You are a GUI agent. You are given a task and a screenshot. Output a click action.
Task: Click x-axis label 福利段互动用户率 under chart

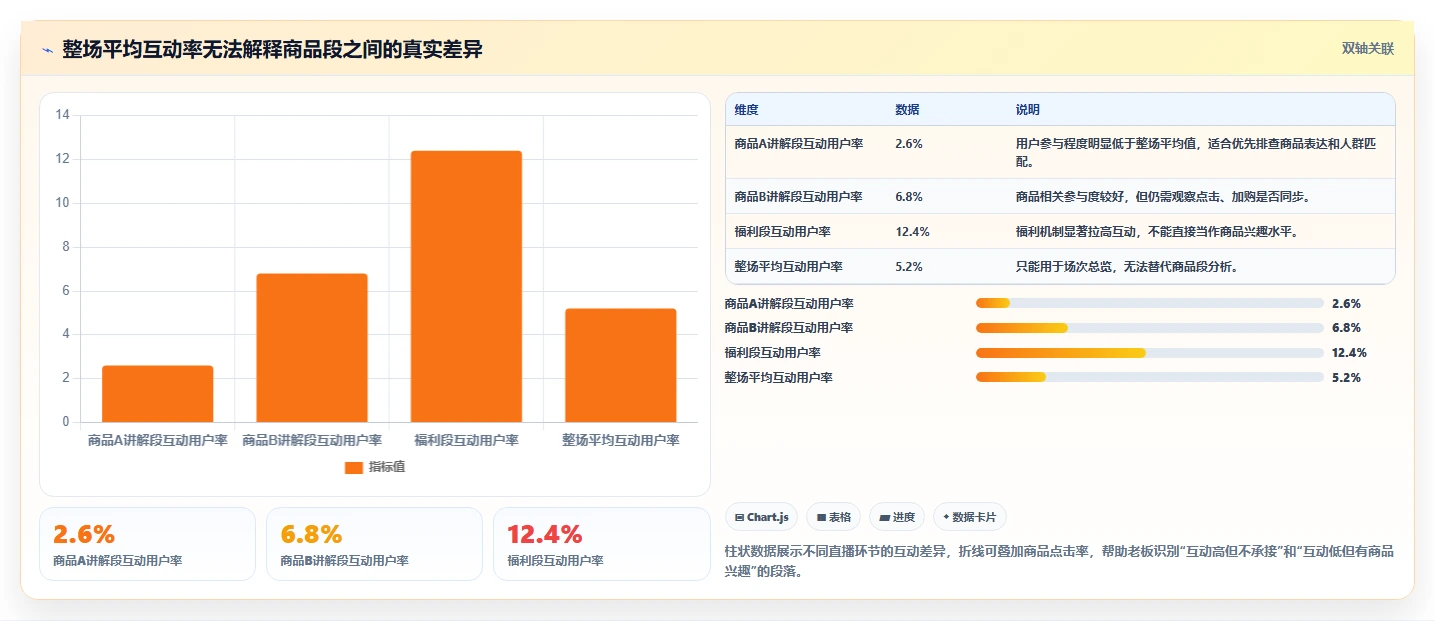pyautogui.click(x=466, y=440)
